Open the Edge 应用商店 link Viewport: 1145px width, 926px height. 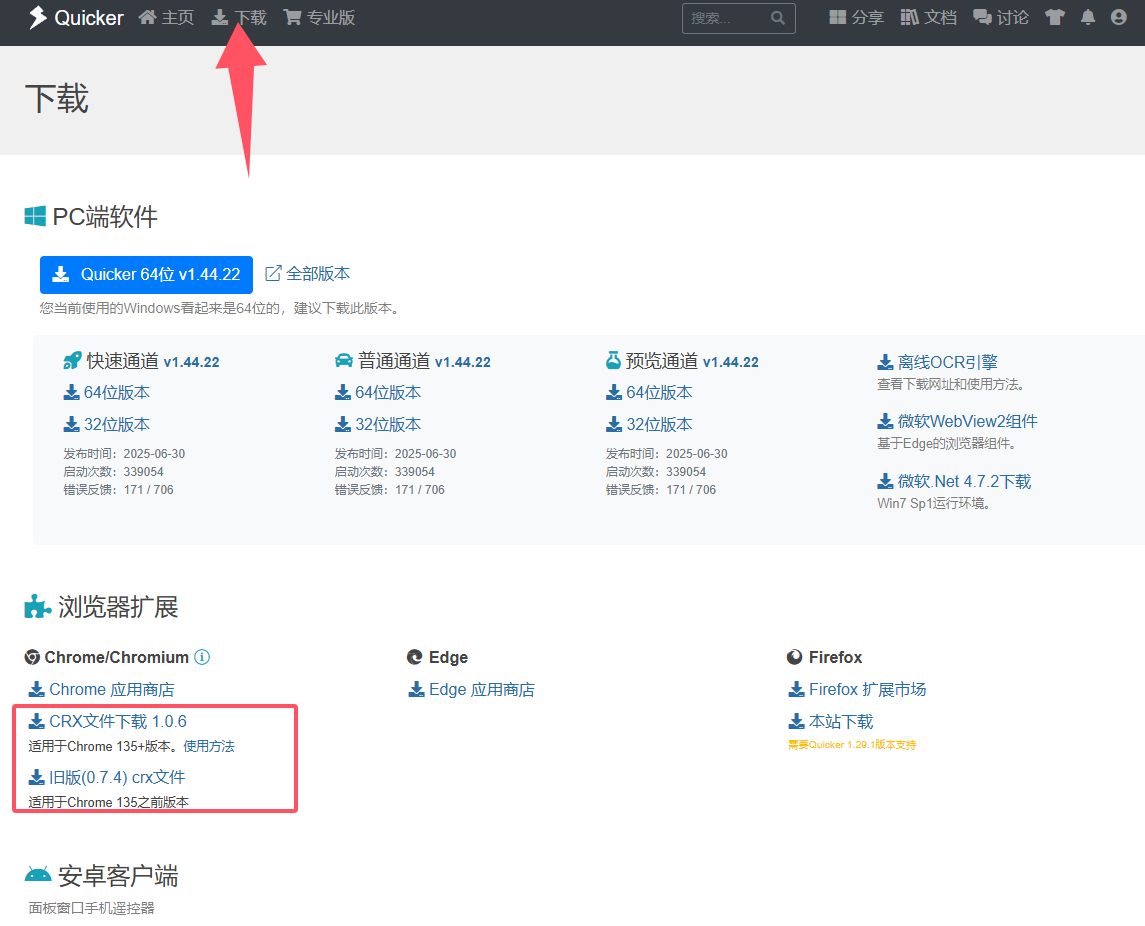pos(472,690)
